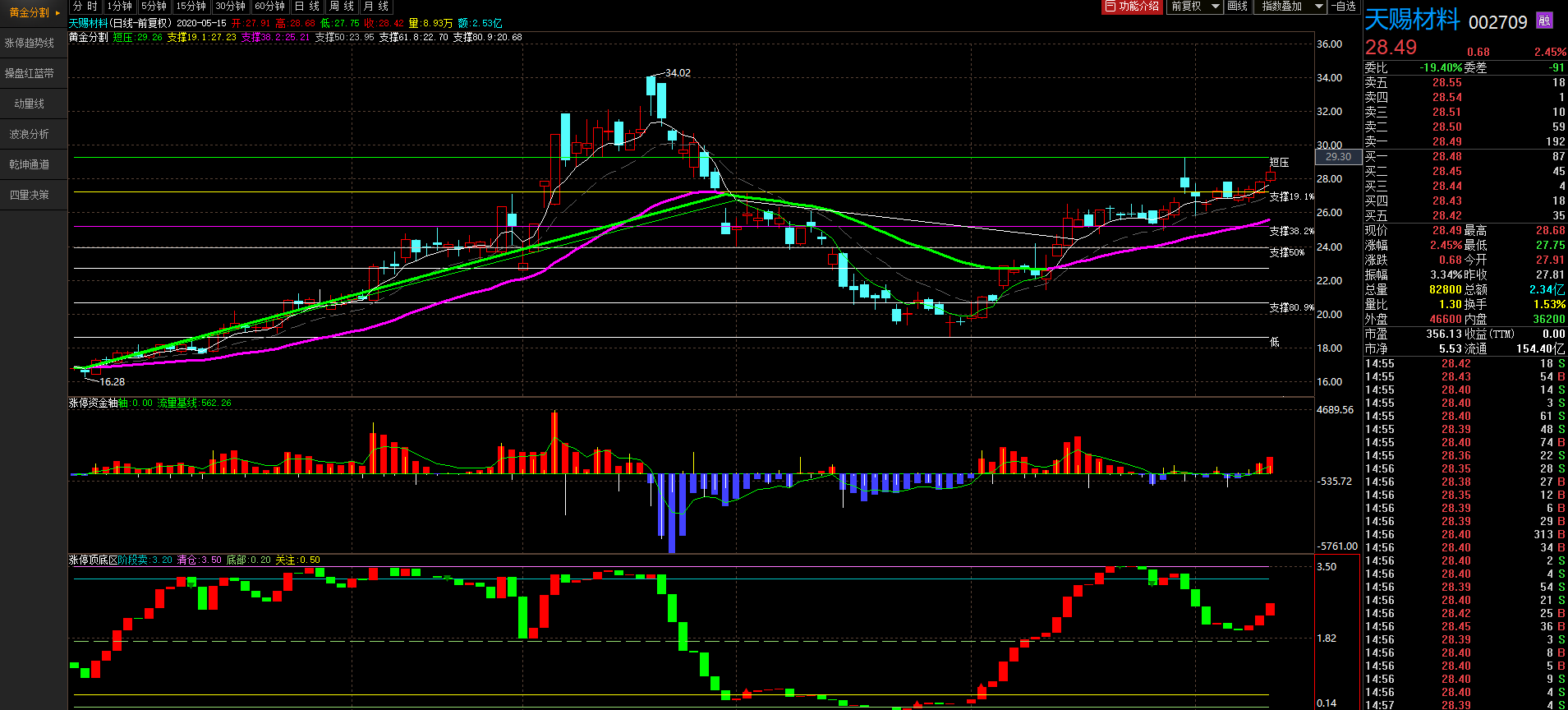Click the stock code 002709
The height and width of the screenshot is (710, 1568).
(1497, 22)
